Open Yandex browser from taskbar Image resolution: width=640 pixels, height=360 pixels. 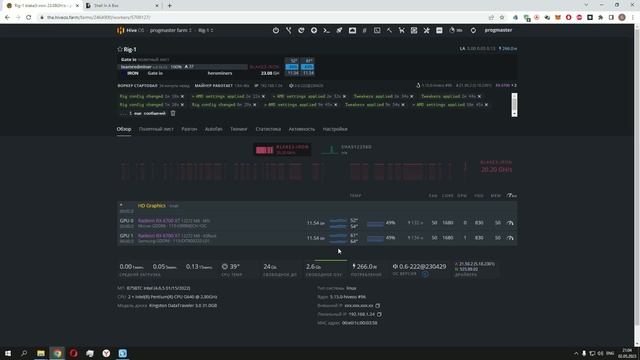(106, 353)
